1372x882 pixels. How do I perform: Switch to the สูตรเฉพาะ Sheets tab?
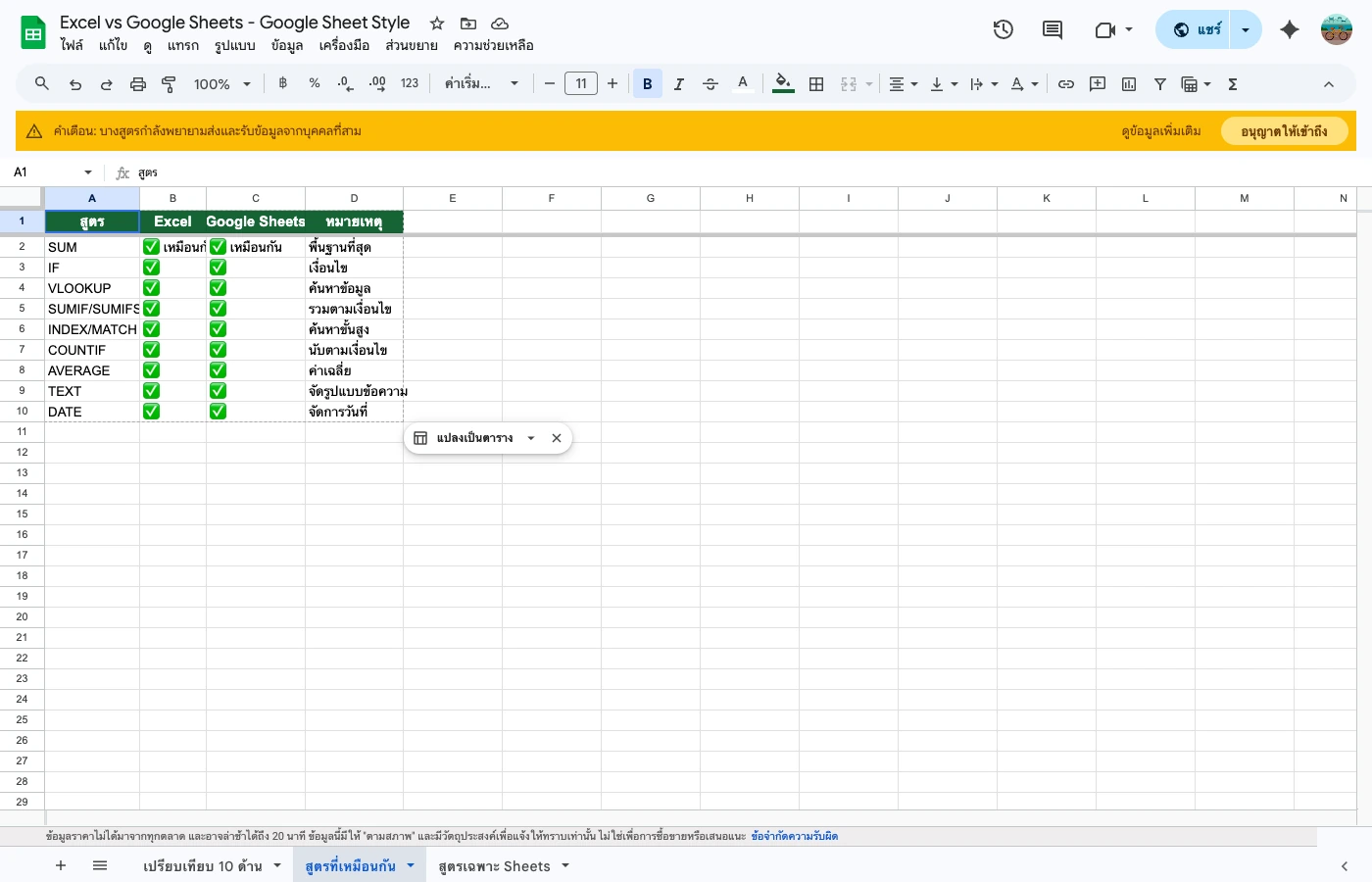(494, 866)
